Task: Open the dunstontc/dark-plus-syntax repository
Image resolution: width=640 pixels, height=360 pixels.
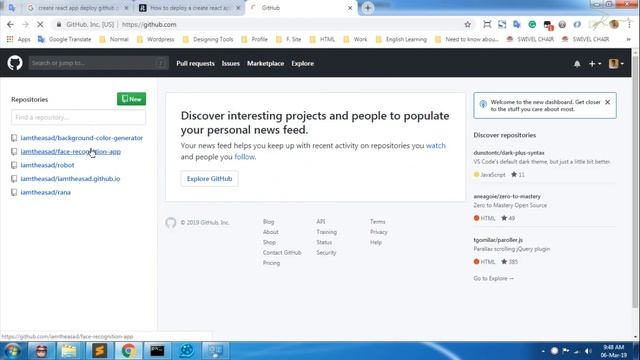Action: pos(509,152)
